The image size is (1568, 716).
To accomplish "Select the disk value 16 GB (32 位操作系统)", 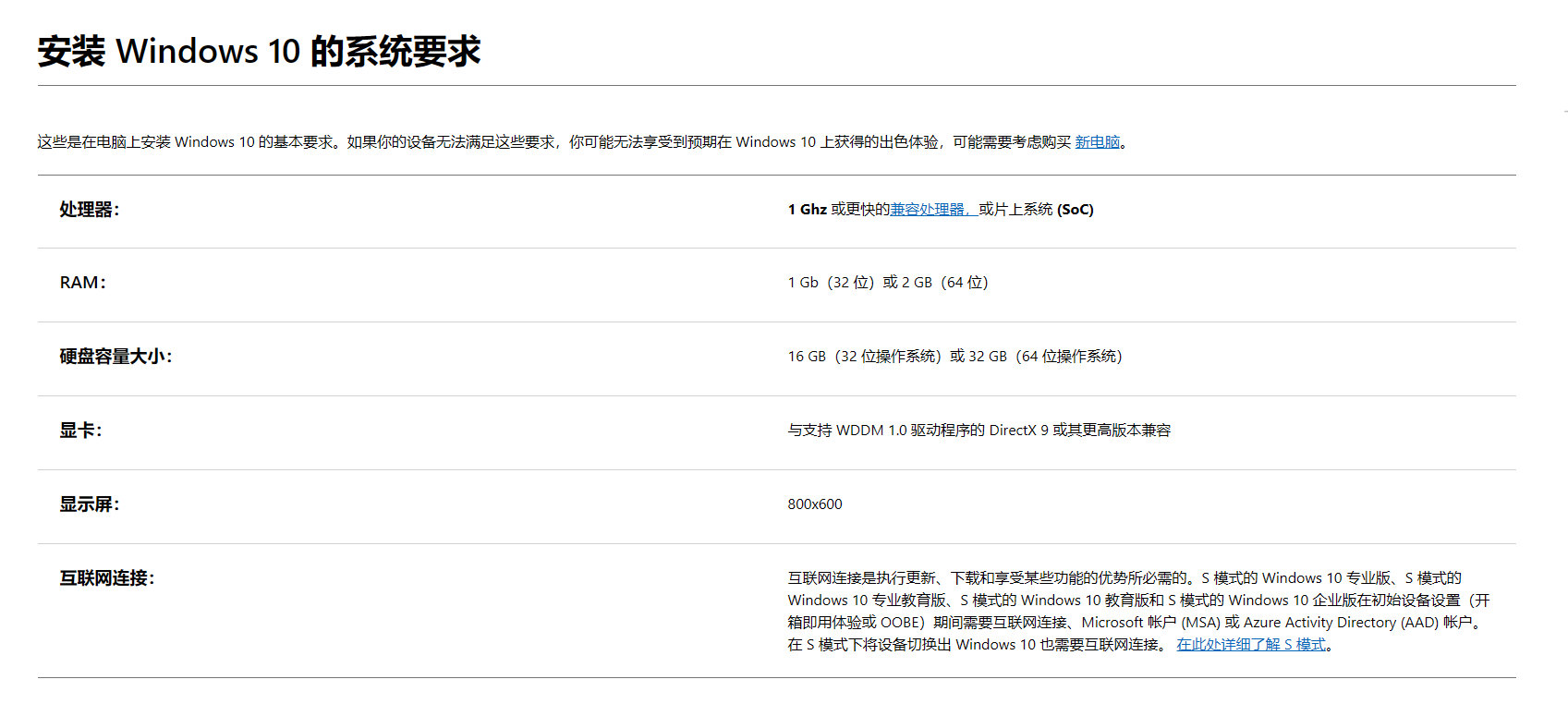I will tap(865, 357).
